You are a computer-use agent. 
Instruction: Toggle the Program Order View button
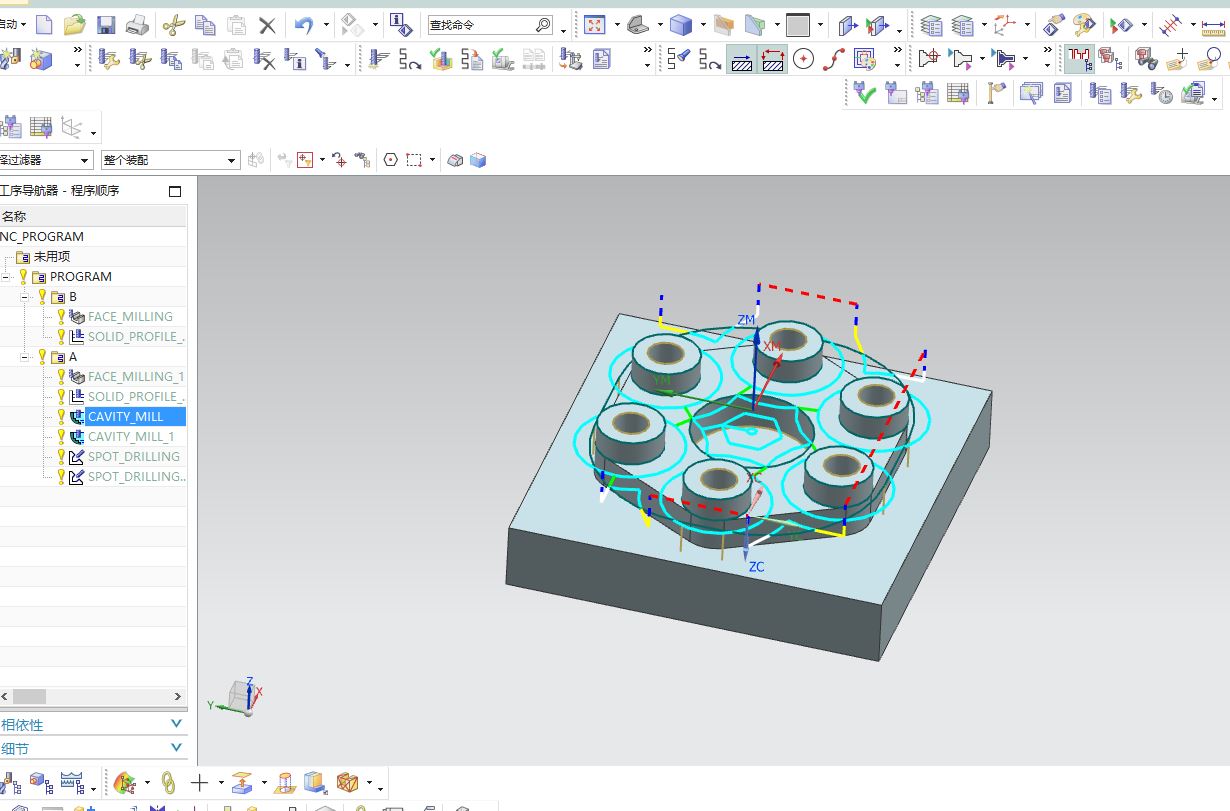(1079, 59)
